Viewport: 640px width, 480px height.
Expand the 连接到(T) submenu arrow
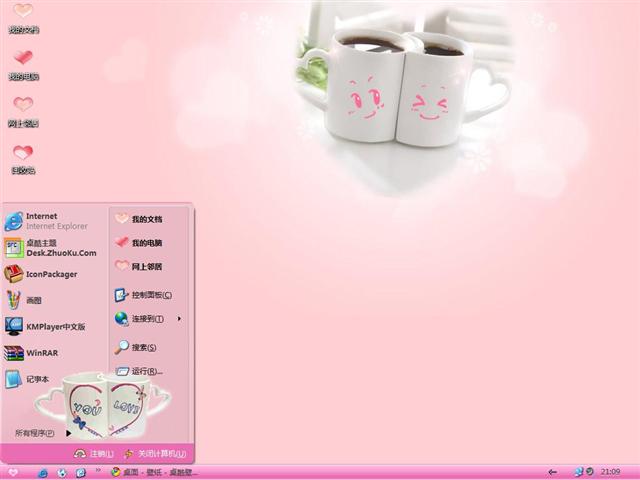[x=179, y=318]
